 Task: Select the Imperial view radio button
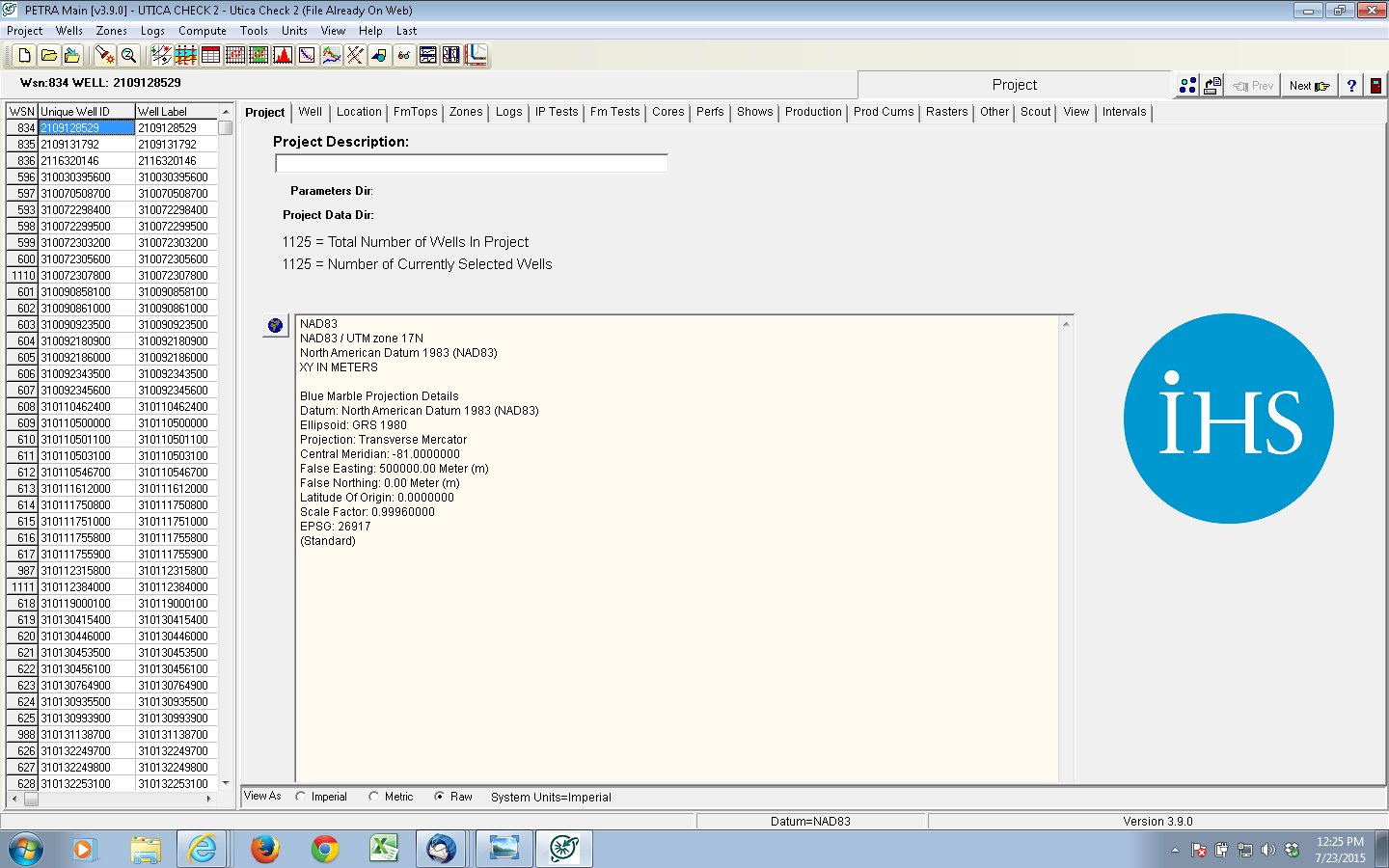click(x=301, y=797)
